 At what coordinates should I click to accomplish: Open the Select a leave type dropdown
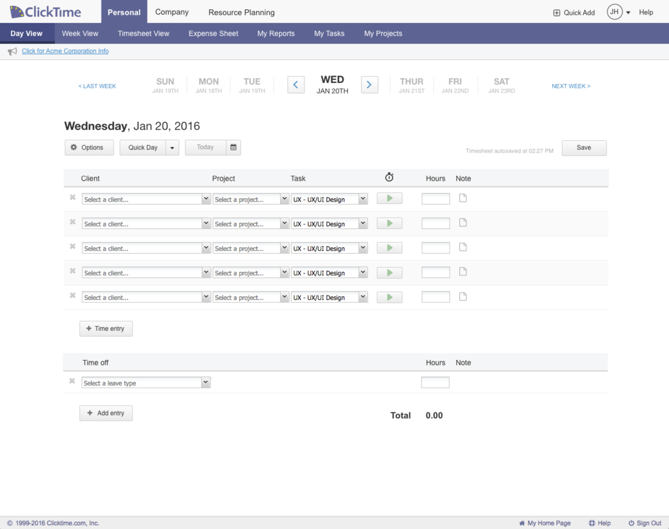[146, 383]
